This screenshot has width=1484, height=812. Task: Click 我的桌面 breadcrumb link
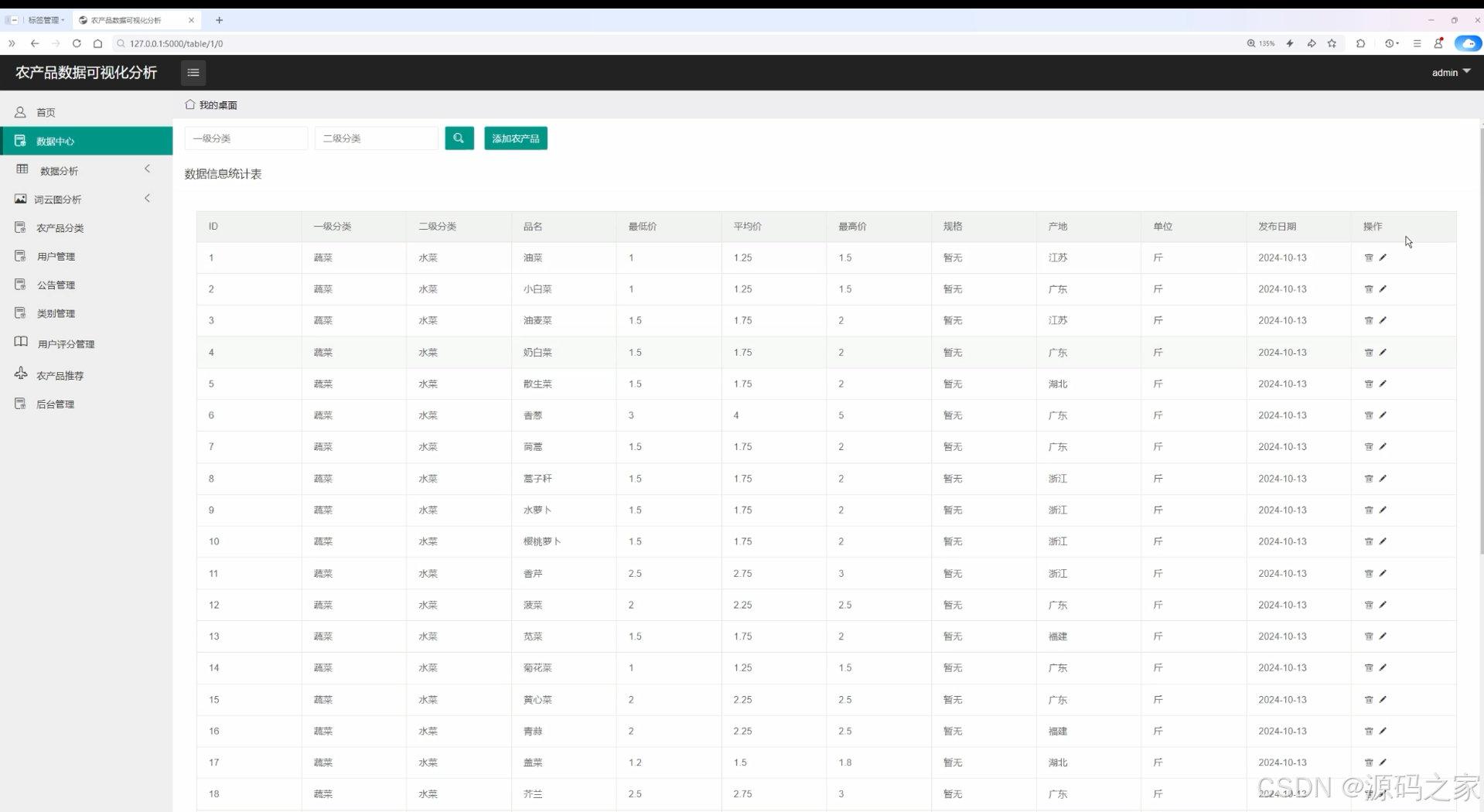[218, 105]
